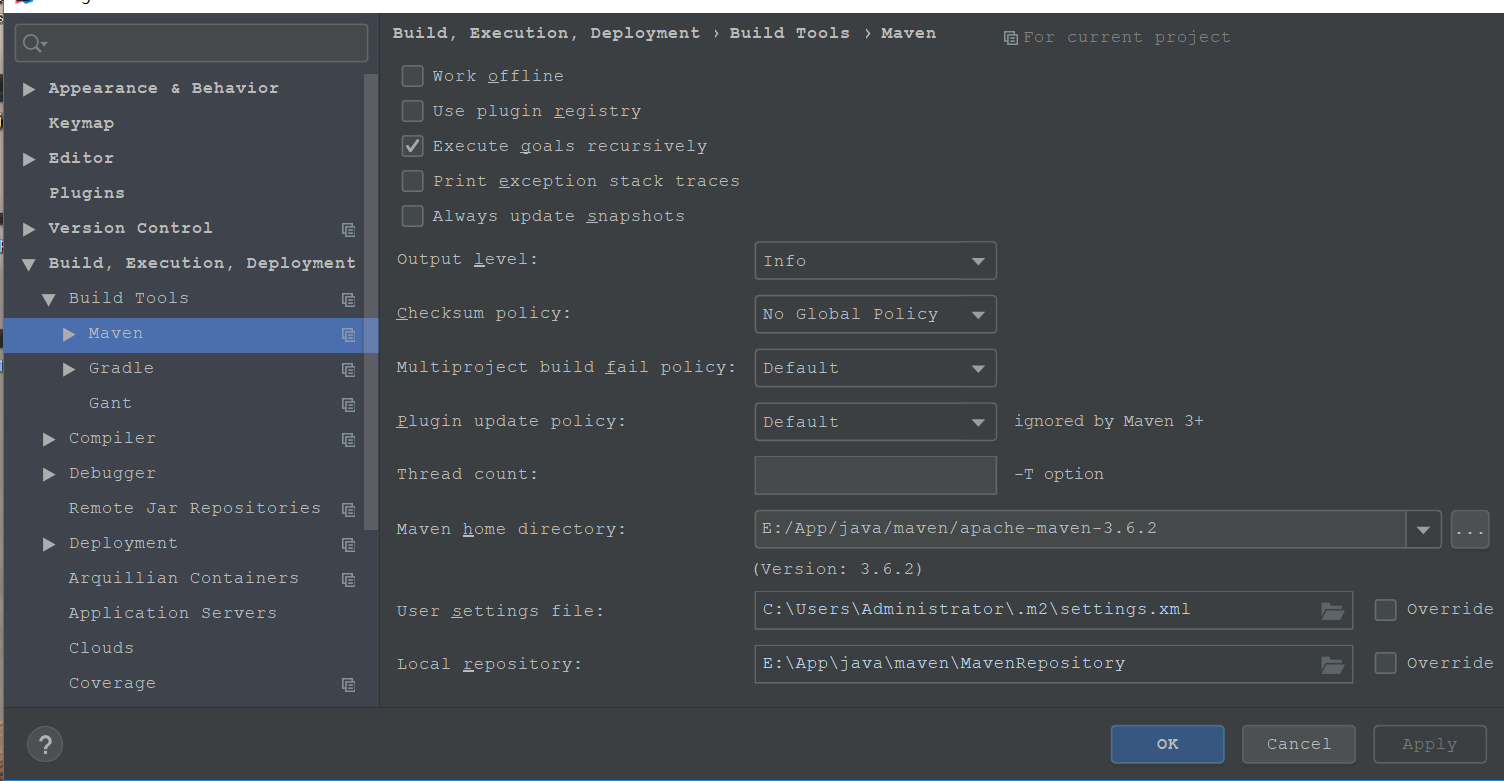
Task: Open Gant settings page
Action: 110,403
